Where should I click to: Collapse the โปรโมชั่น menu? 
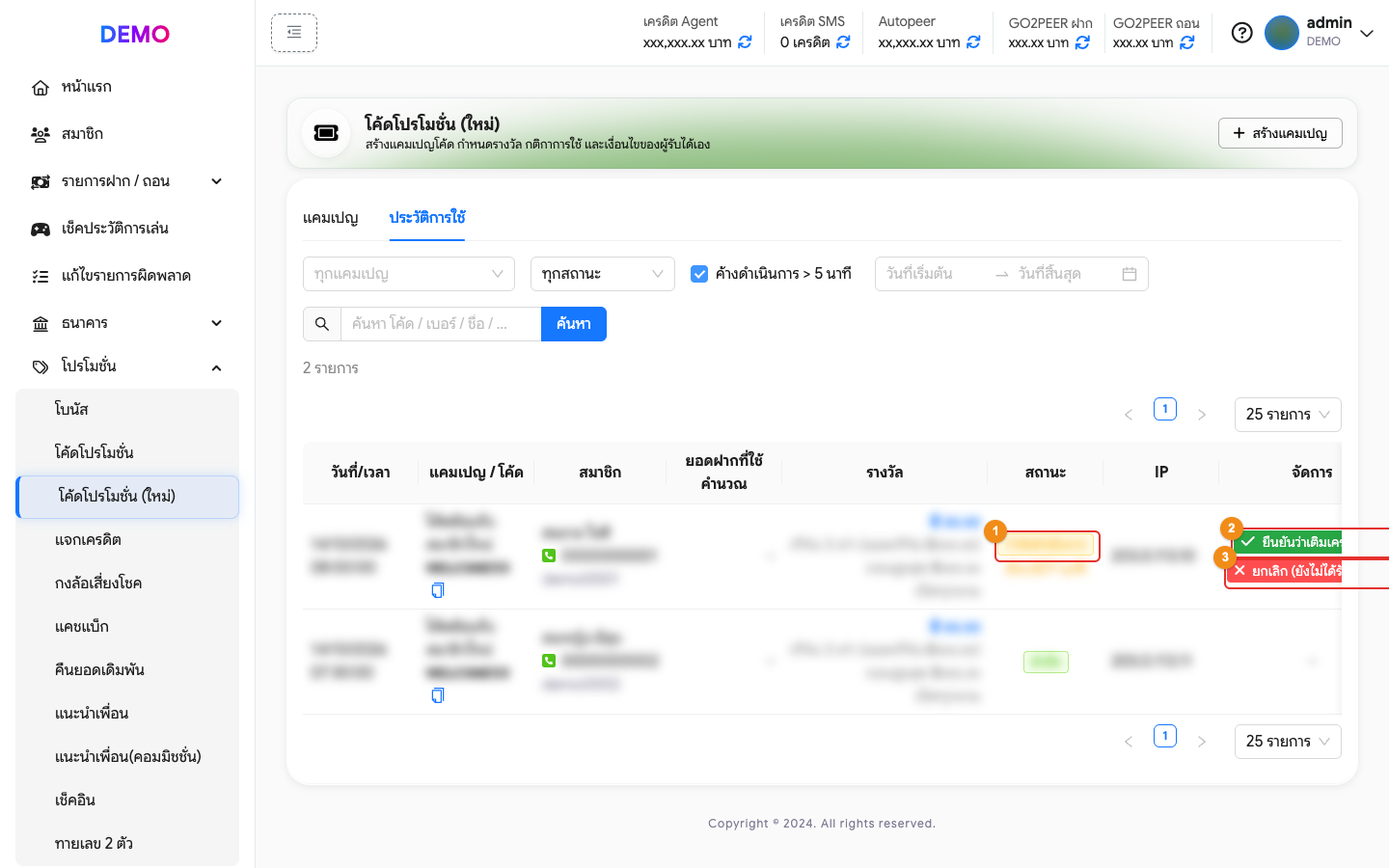point(127,366)
